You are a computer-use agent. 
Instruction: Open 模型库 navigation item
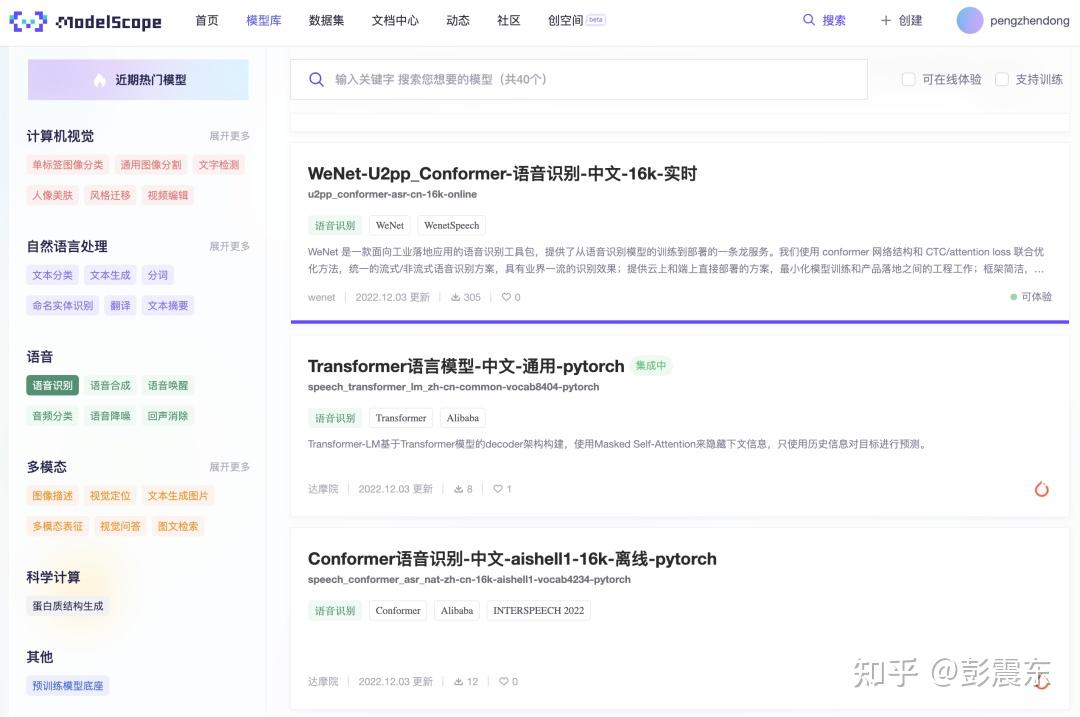pos(264,21)
